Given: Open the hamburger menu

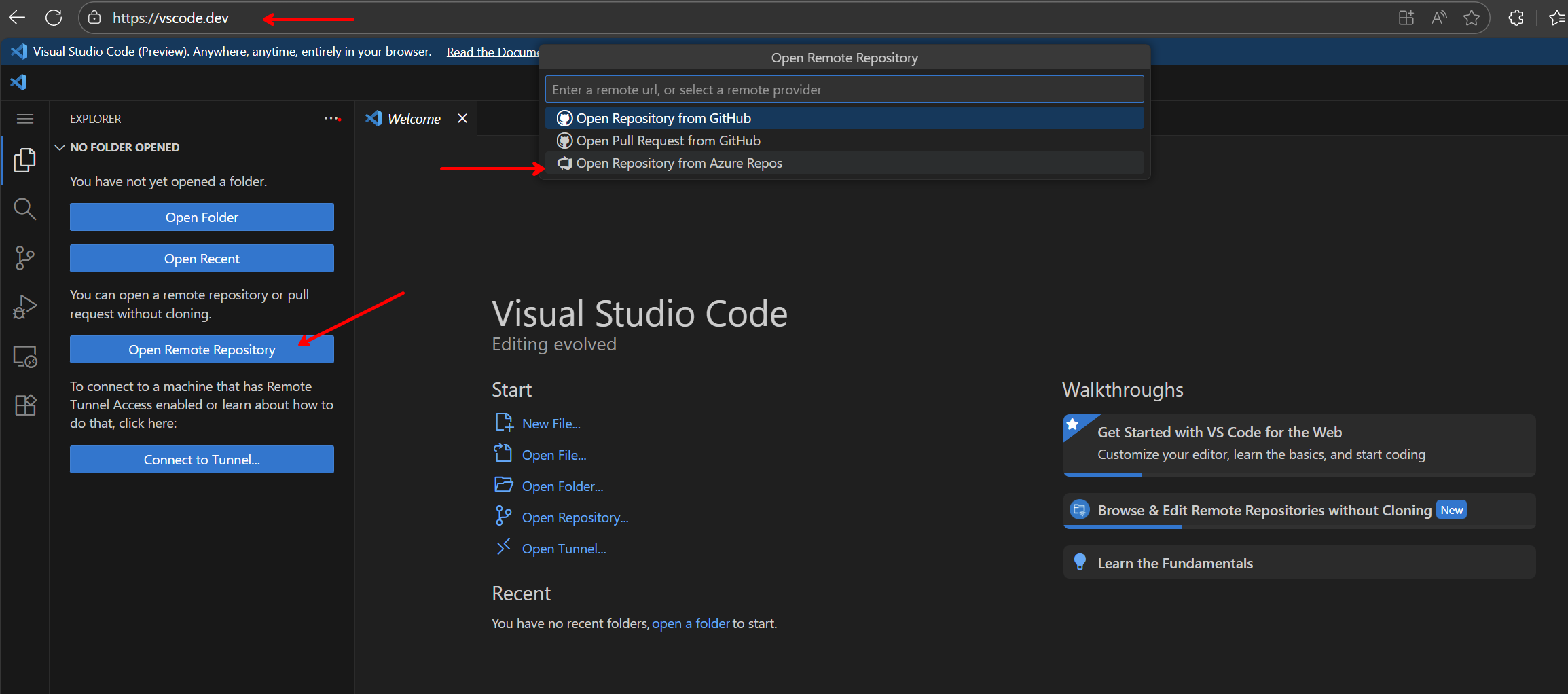Looking at the screenshot, I should [x=24, y=118].
